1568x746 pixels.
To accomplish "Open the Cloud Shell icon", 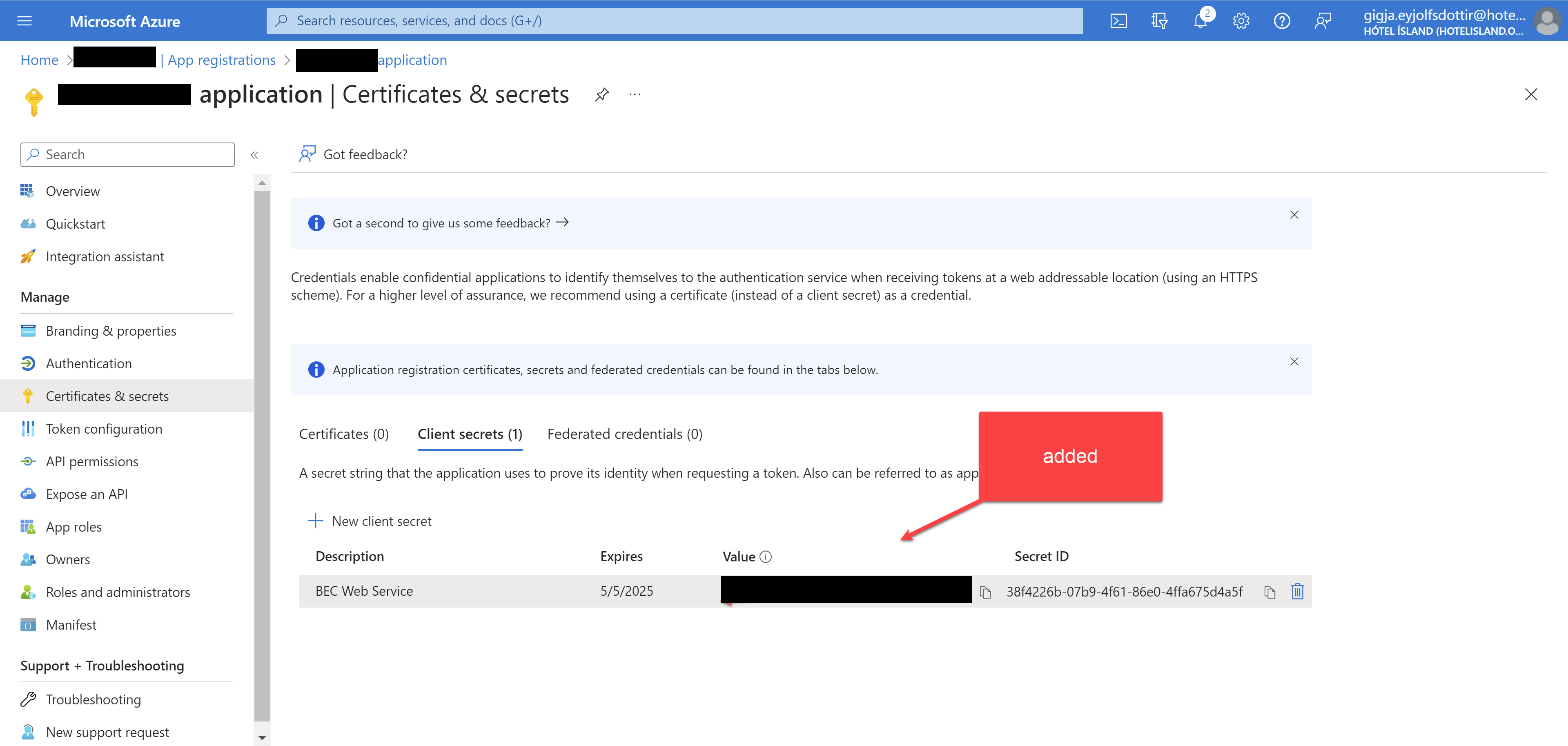I will click(x=1118, y=21).
